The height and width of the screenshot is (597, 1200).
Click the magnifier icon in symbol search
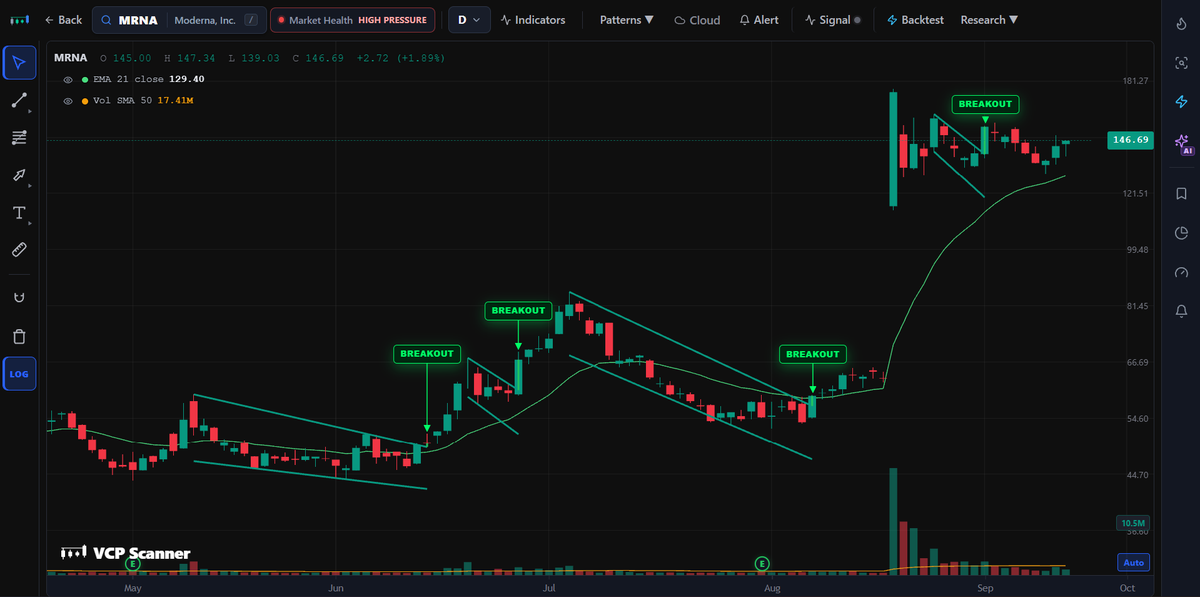pos(105,20)
